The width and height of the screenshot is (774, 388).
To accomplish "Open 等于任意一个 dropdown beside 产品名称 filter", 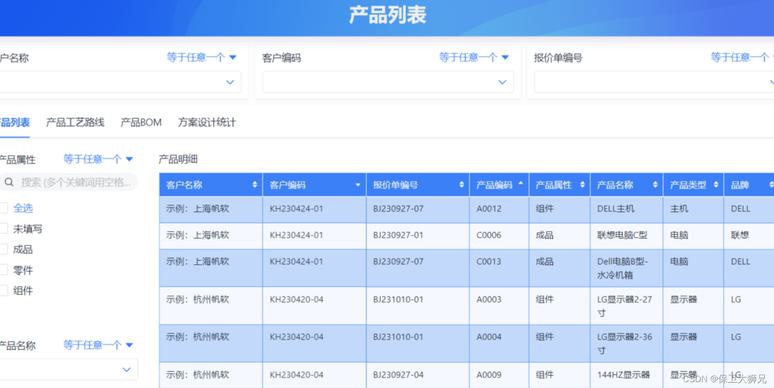I will click(98, 345).
